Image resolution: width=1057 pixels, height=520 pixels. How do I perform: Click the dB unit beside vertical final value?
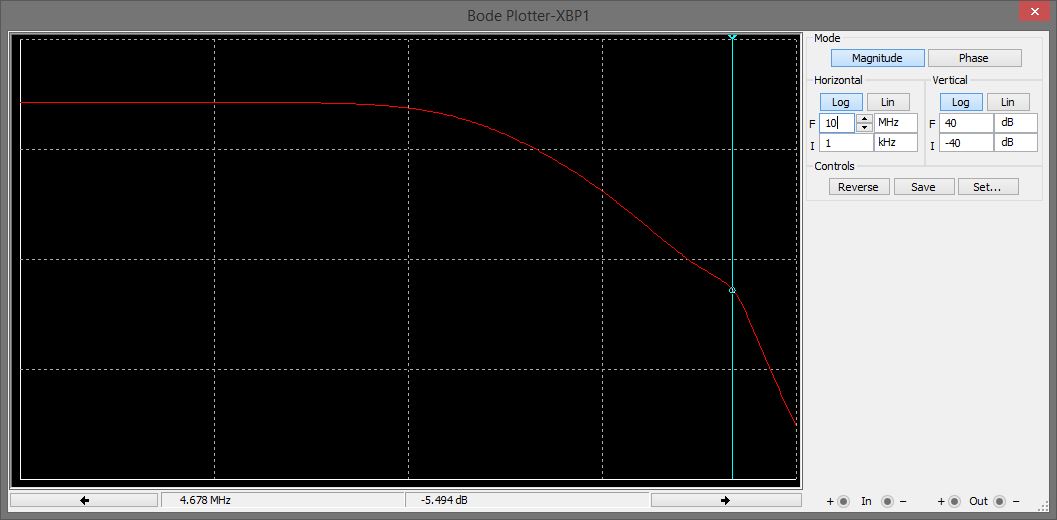[1015, 123]
